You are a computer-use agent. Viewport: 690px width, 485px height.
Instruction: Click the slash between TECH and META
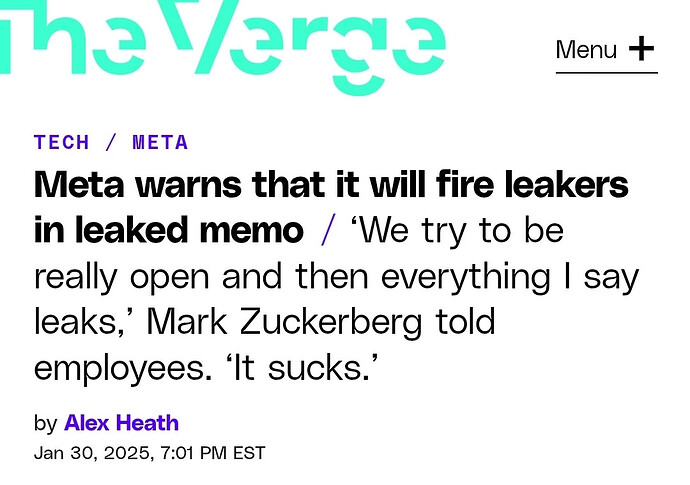click(x=111, y=142)
